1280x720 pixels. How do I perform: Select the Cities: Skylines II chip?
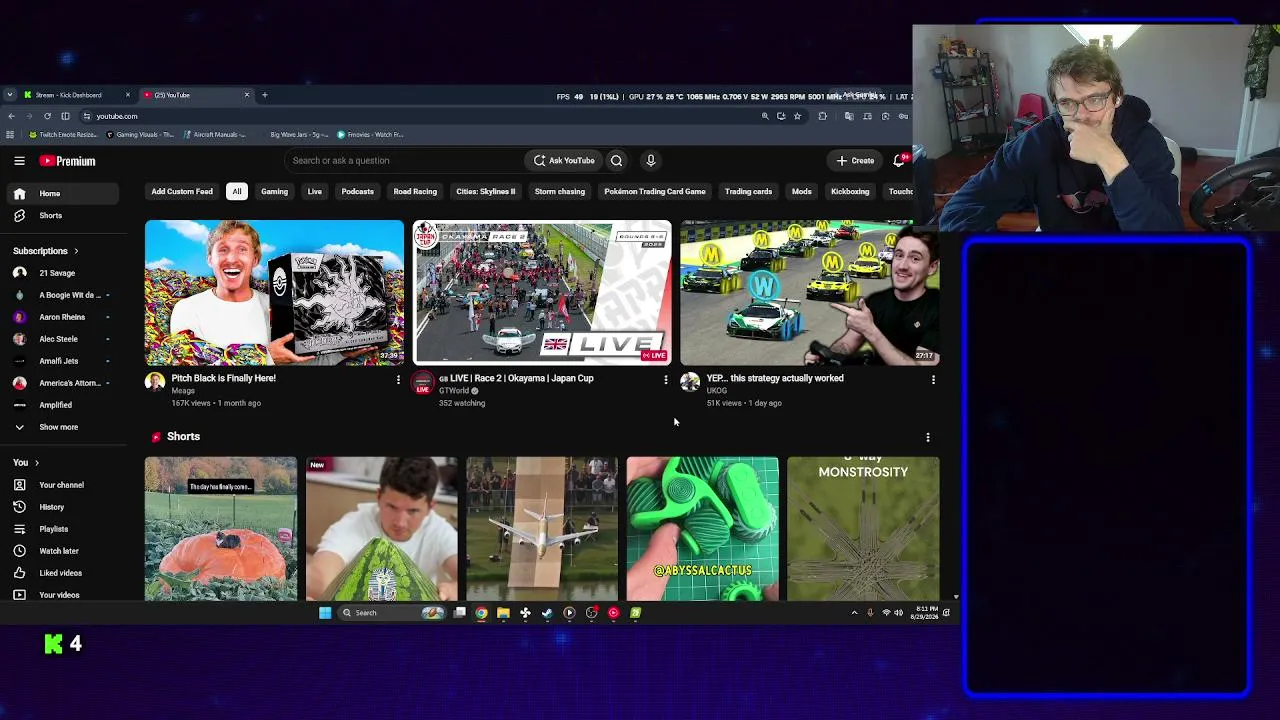(486, 191)
